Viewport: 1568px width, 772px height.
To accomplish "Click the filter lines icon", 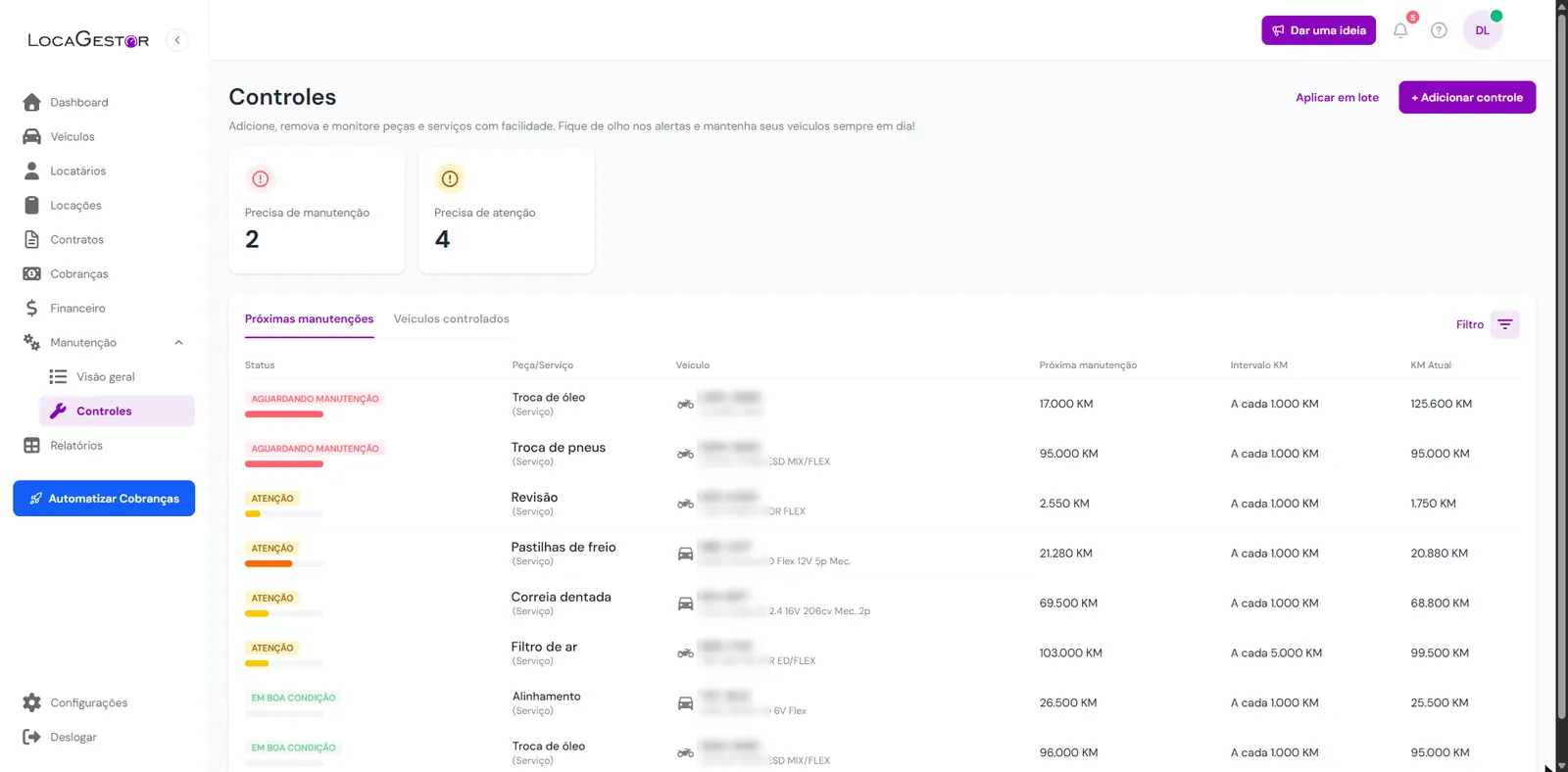I will pyautogui.click(x=1505, y=324).
